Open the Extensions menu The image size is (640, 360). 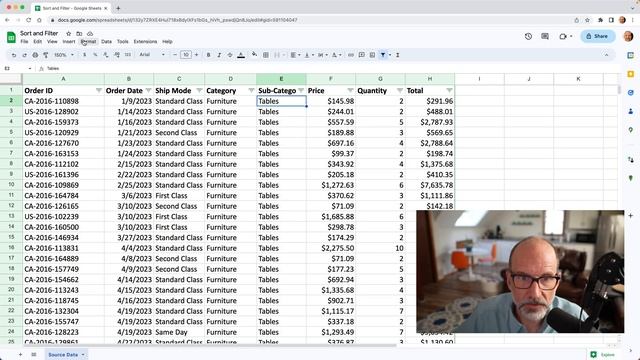tap(145, 42)
